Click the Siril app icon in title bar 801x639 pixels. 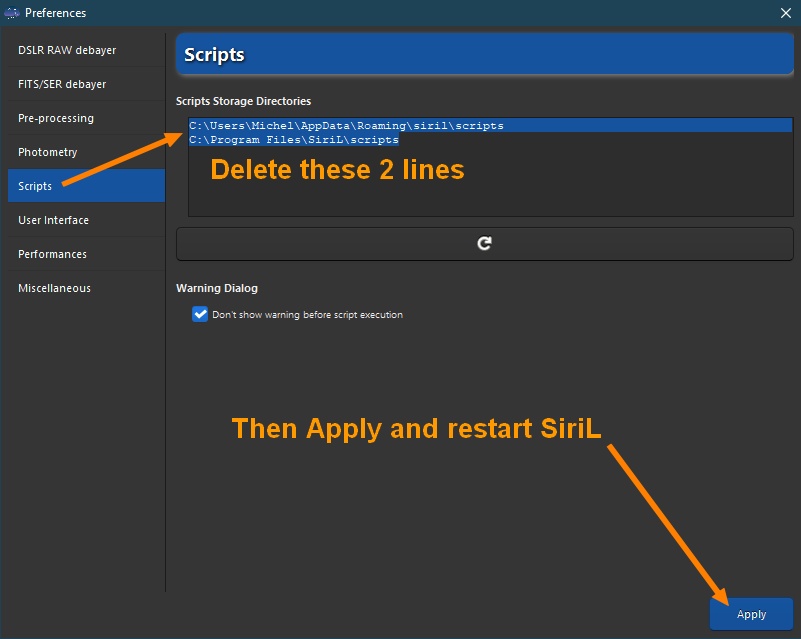click(12, 13)
